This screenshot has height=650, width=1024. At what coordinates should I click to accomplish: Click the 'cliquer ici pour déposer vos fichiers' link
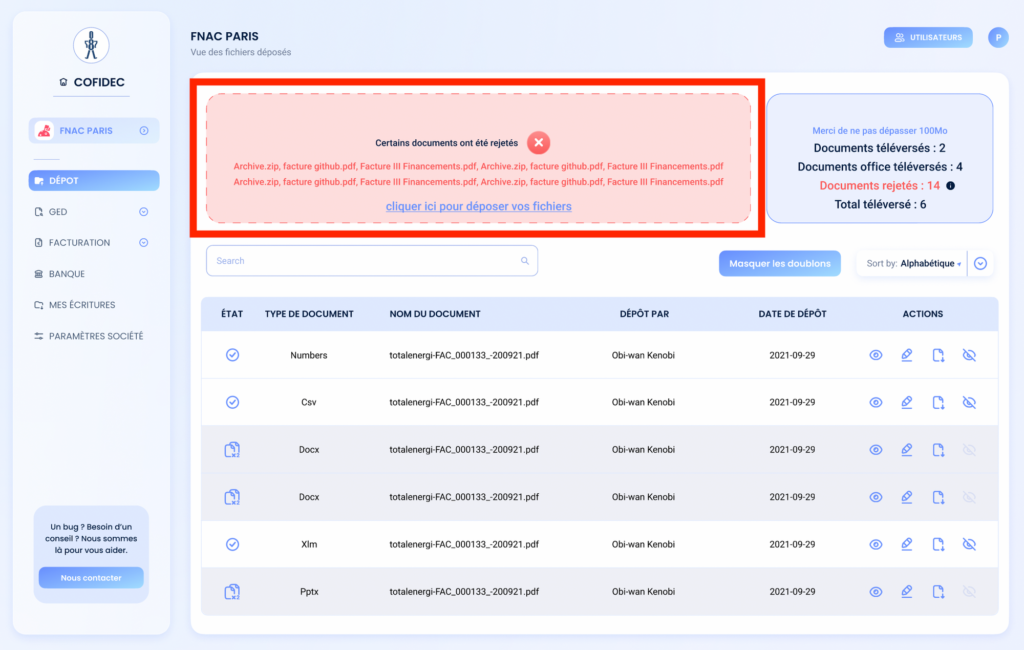[x=479, y=206]
